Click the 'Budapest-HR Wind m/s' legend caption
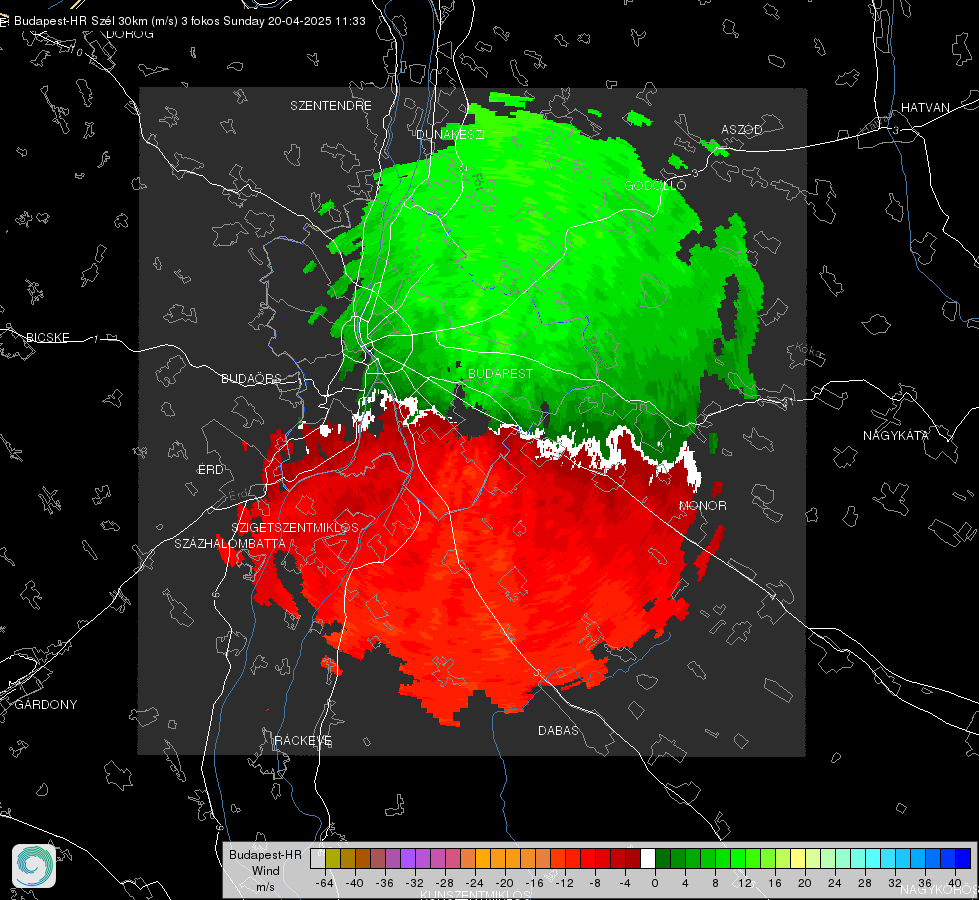979x900 pixels. tap(265, 871)
